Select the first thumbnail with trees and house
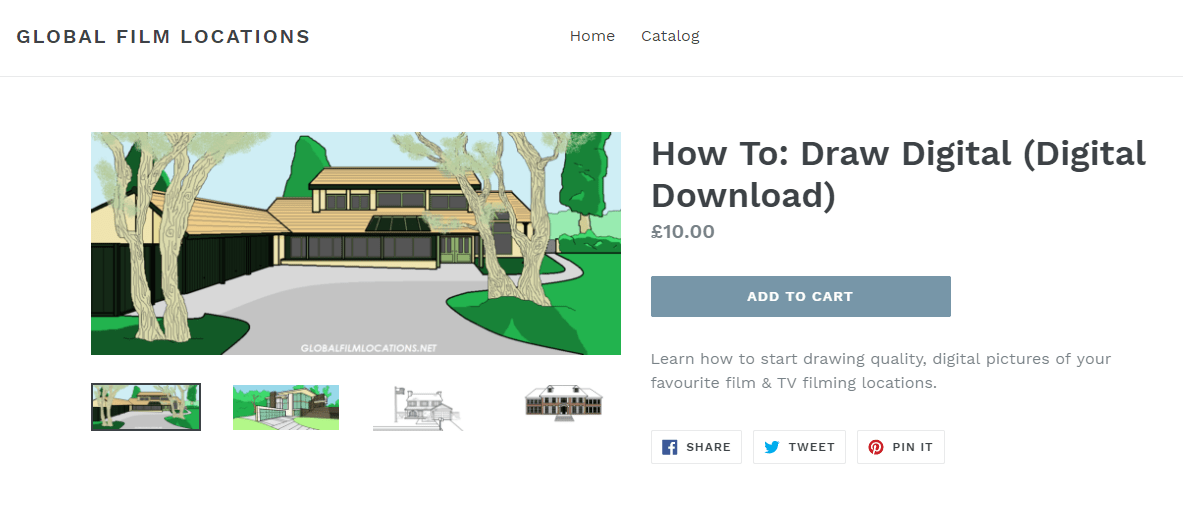1183x529 pixels. [x=146, y=407]
